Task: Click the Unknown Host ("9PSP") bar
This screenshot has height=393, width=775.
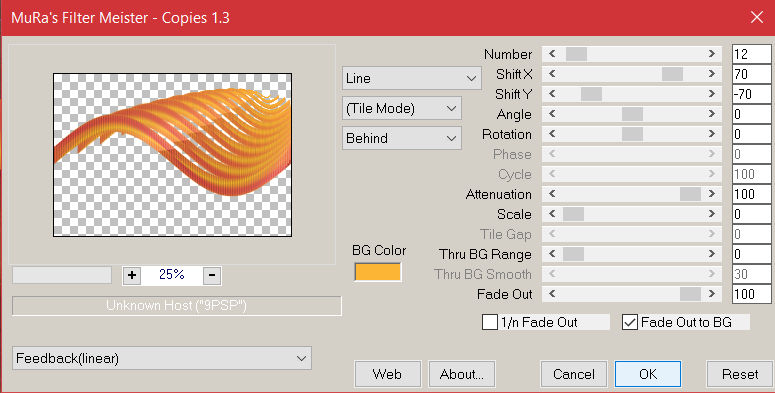Action: tap(176, 306)
